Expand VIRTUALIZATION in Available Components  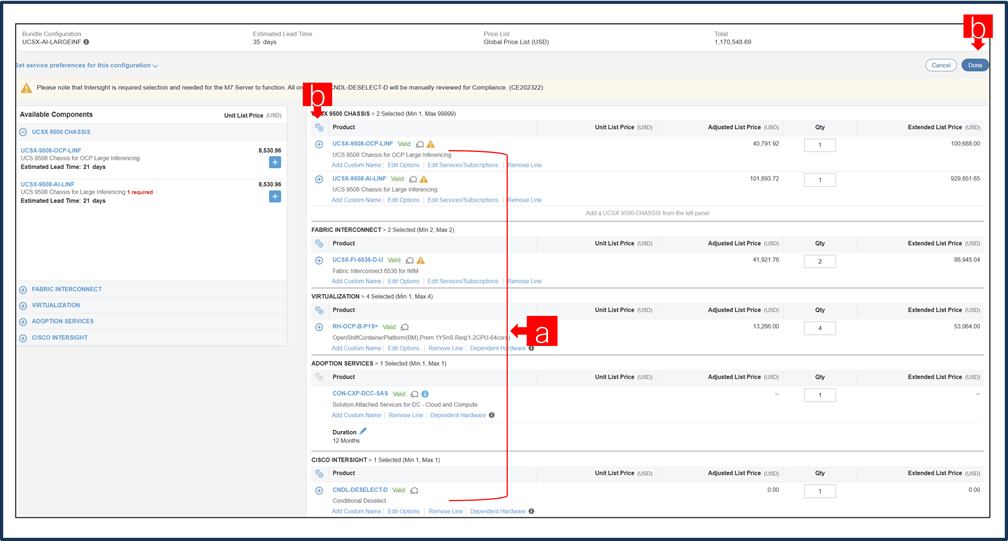pyautogui.click(x=23, y=306)
